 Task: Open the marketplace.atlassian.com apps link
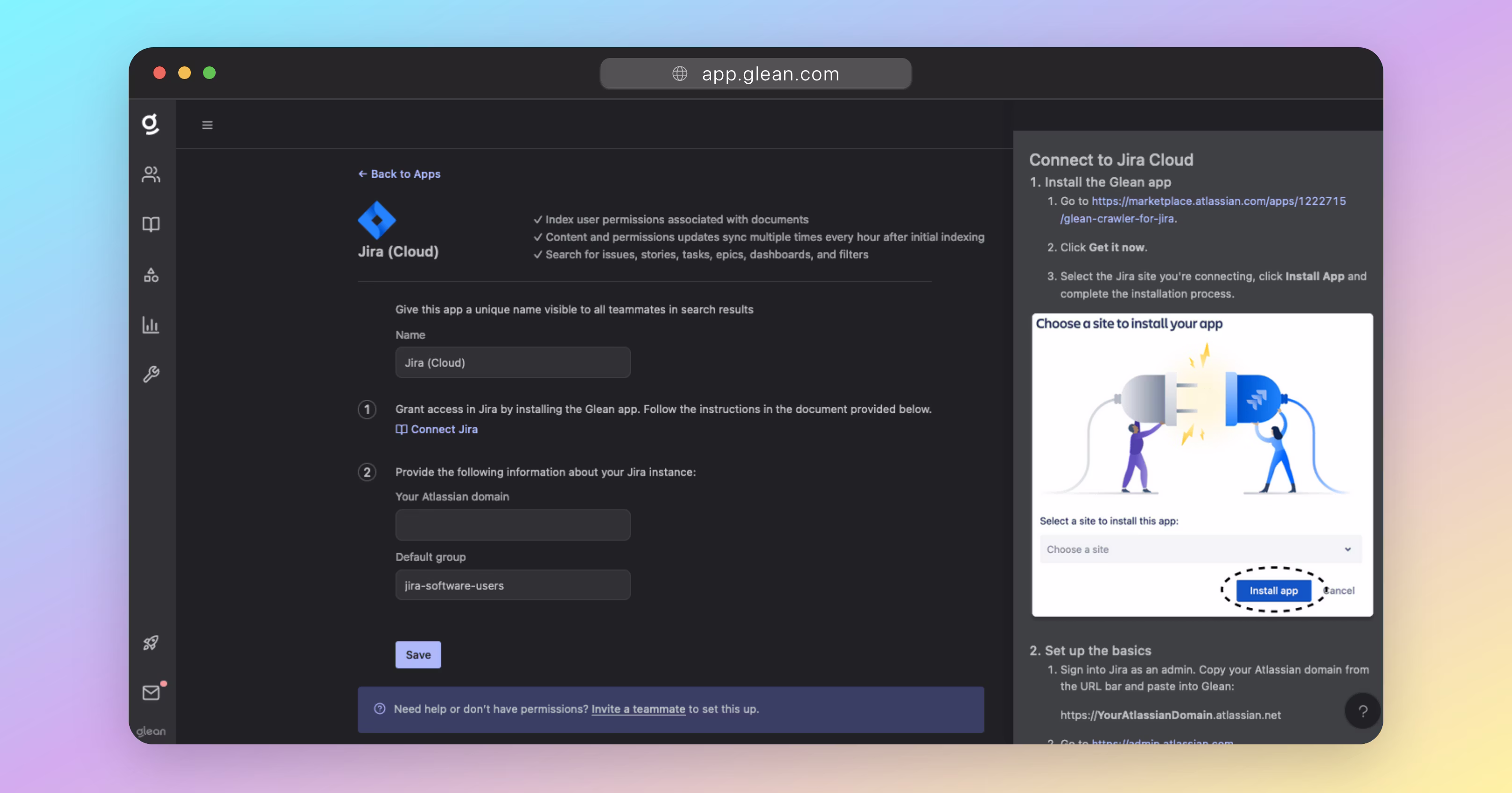point(1218,201)
